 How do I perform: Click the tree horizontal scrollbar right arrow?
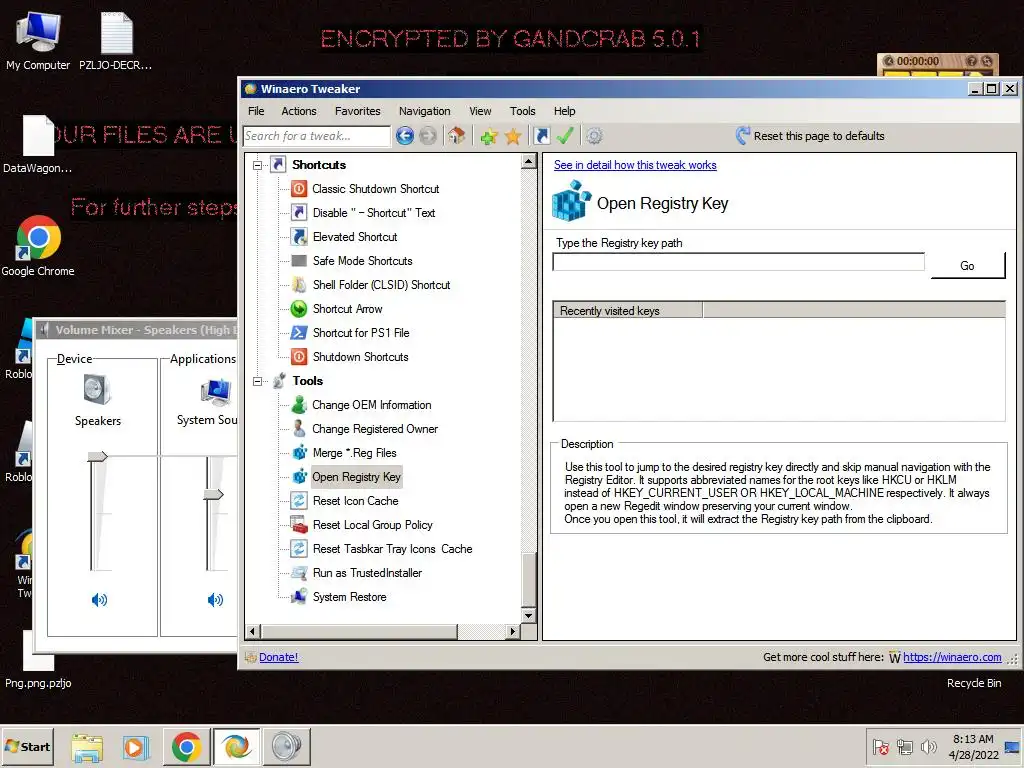point(513,631)
